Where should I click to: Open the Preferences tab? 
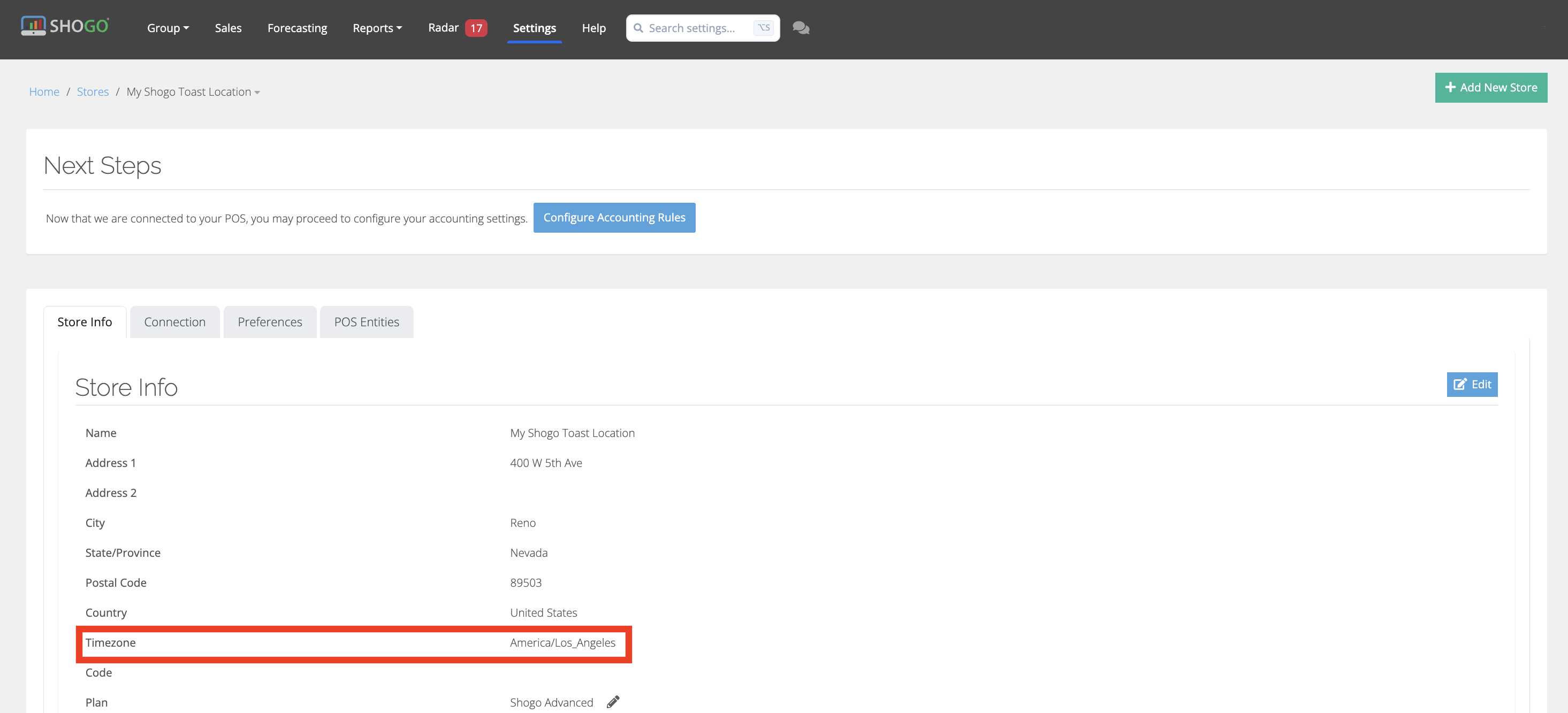pos(270,322)
